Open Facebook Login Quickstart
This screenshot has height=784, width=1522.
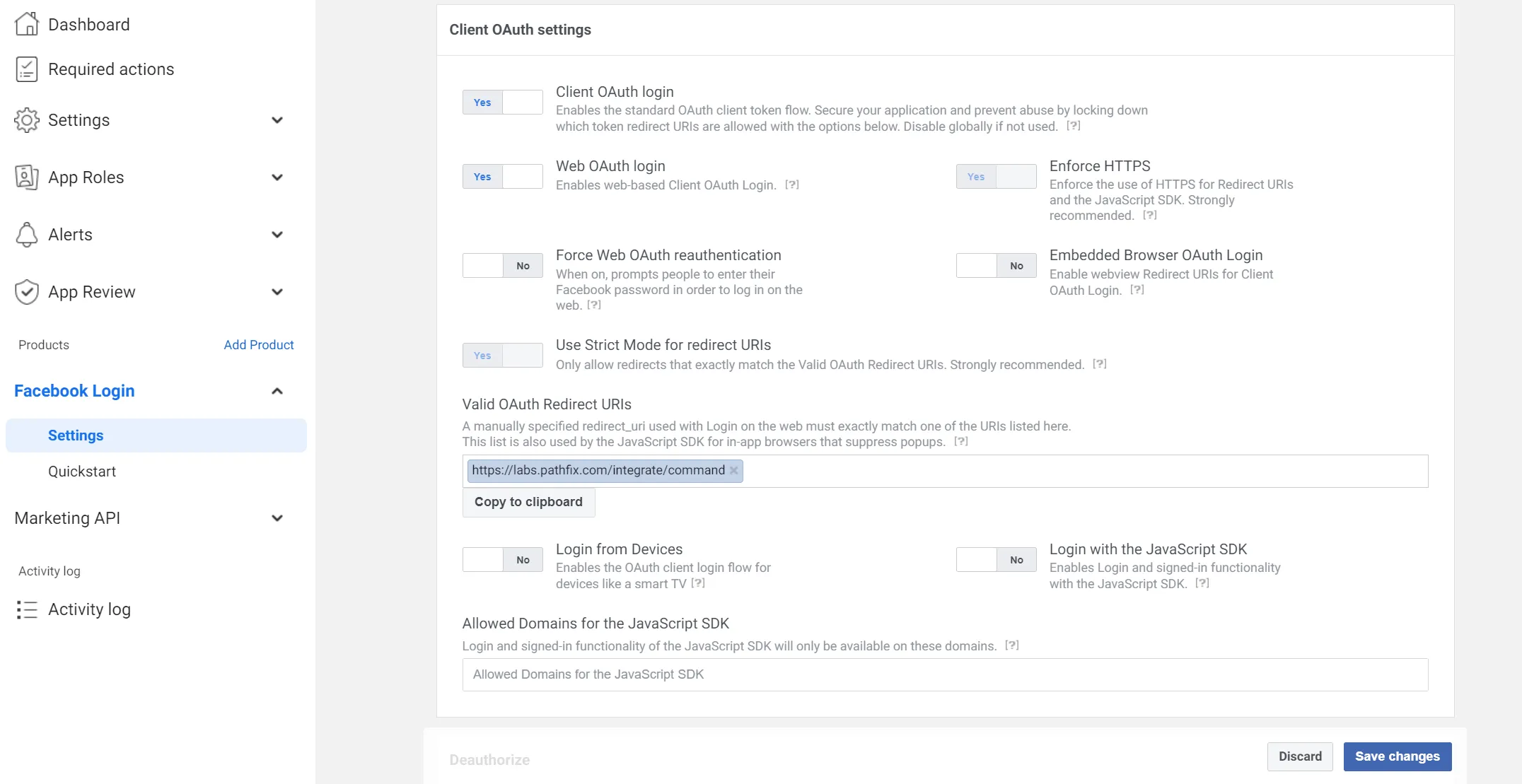point(82,472)
